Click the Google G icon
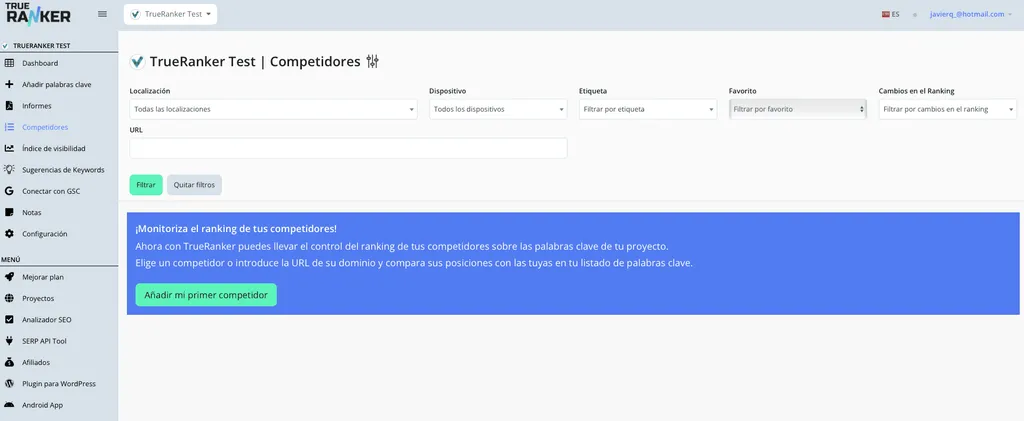This screenshot has width=1024, height=421. (9, 191)
